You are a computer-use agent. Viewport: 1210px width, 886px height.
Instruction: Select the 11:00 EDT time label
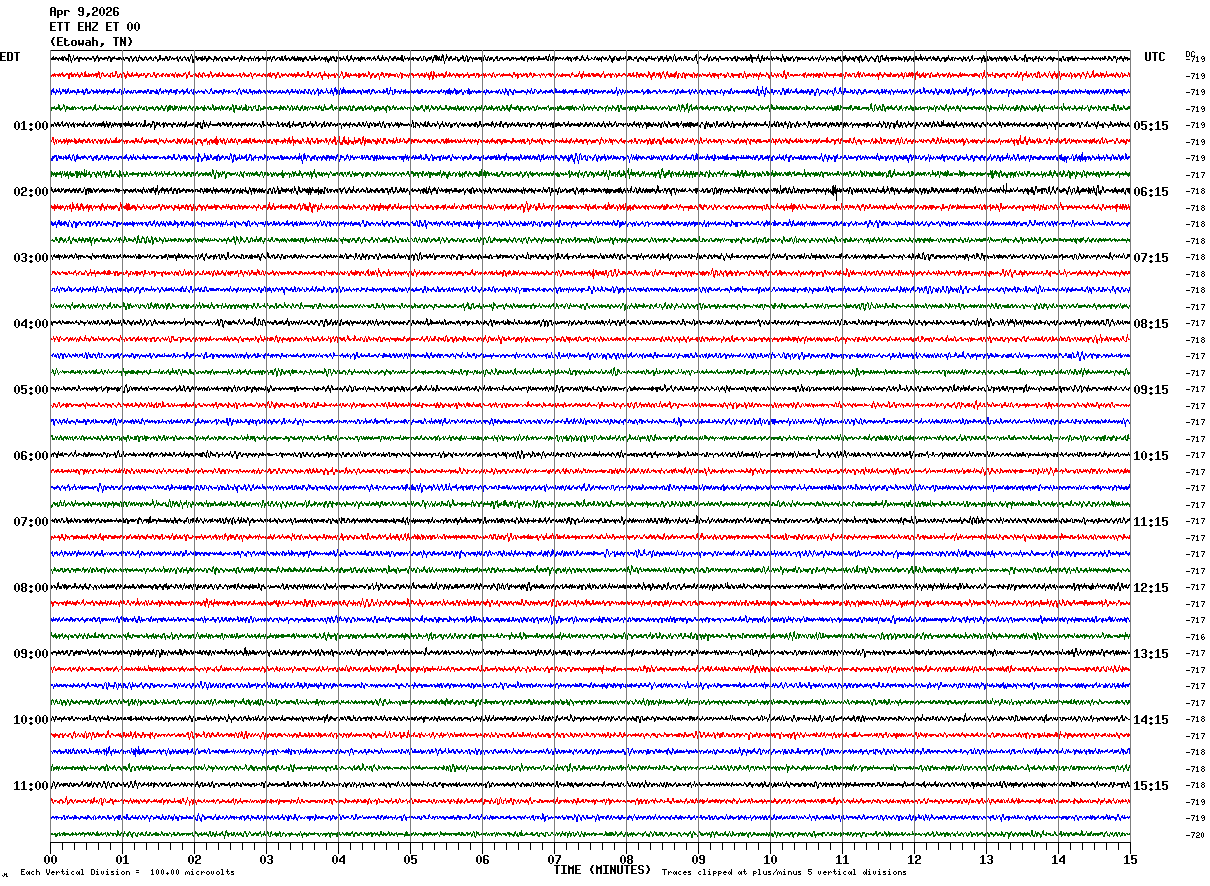click(x=31, y=786)
